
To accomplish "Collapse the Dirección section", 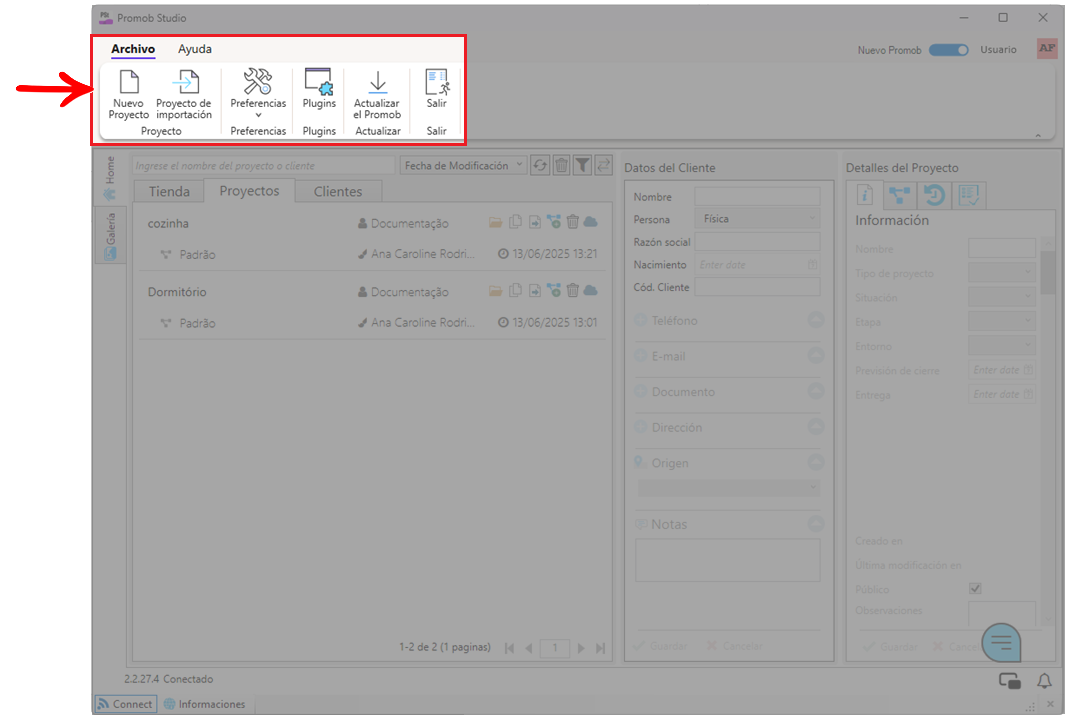I will pyautogui.click(x=815, y=426).
